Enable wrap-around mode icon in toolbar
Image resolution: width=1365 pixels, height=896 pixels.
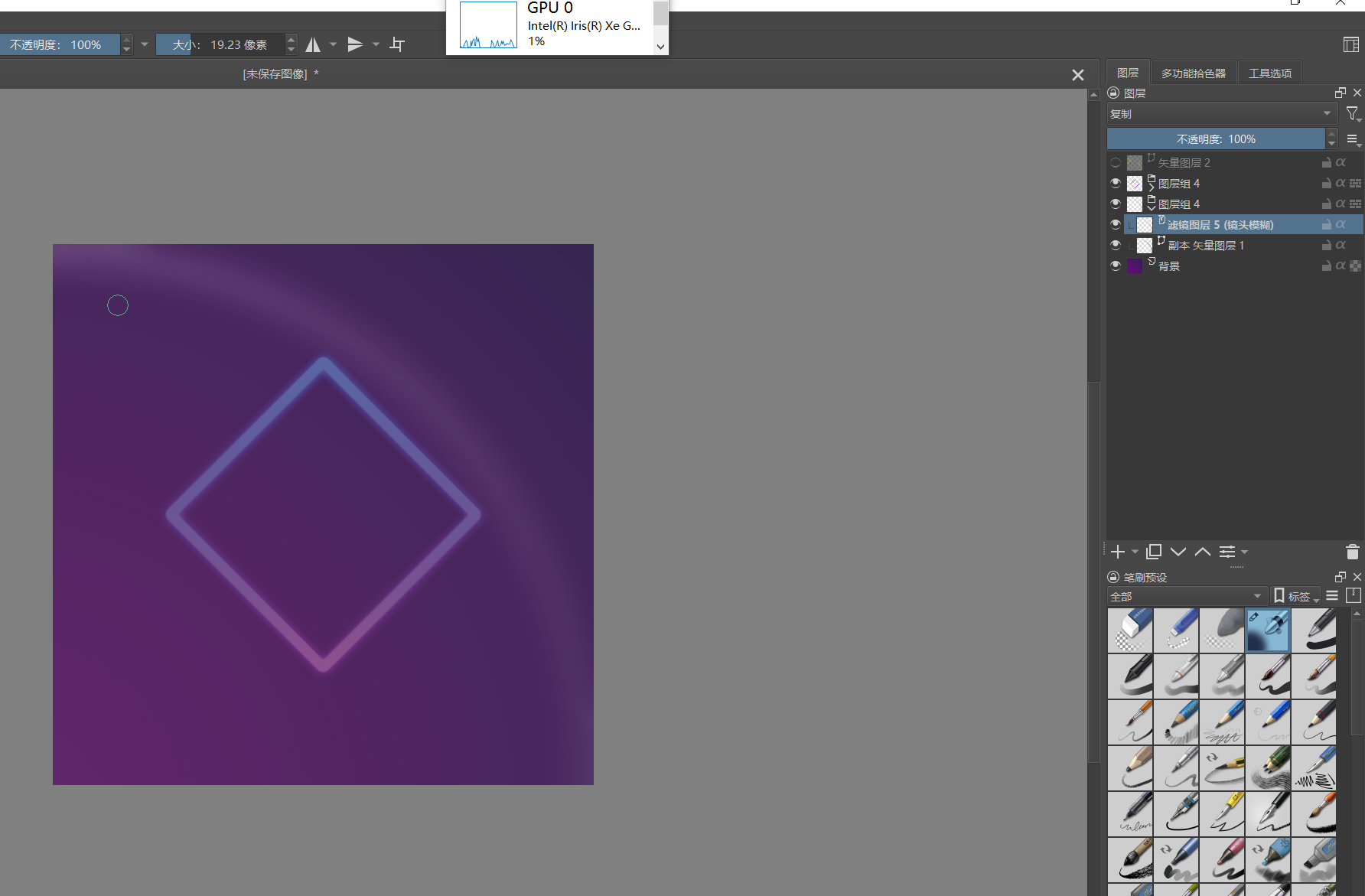tap(397, 44)
